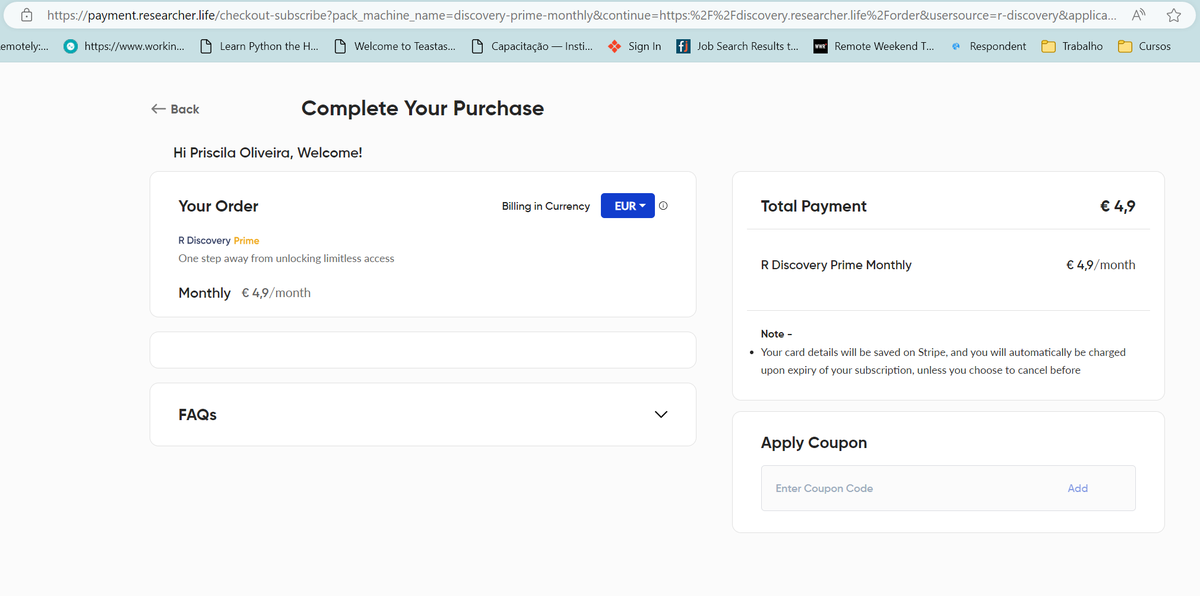Viewport: 1200px width, 596px height.
Task: Open the Respondent bookmark
Action: 988,46
